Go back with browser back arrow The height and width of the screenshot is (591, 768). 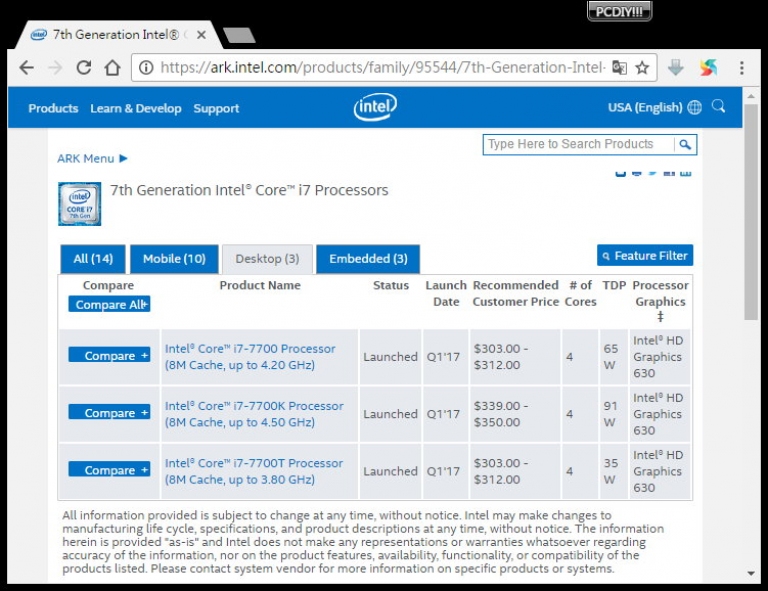pyautogui.click(x=26, y=68)
